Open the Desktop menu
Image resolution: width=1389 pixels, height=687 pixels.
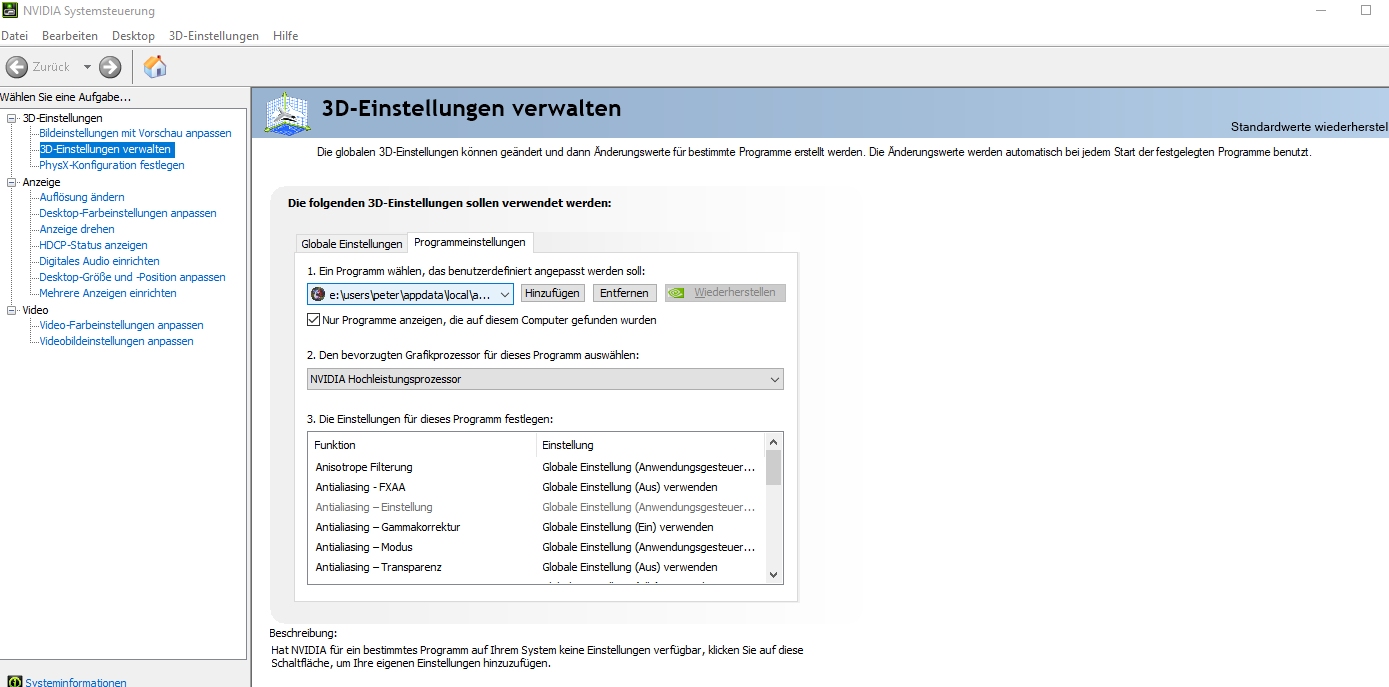click(x=133, y=36)
